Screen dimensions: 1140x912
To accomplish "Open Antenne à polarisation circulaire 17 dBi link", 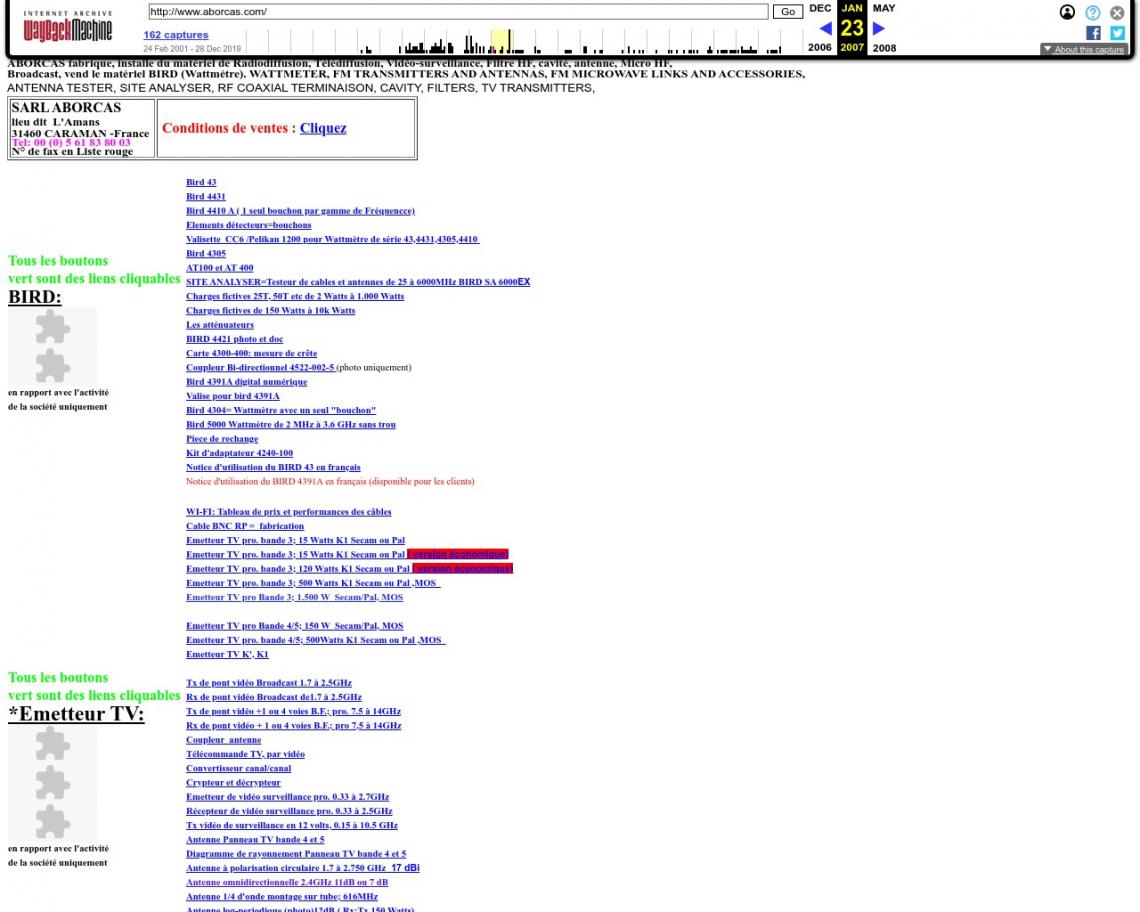I will pyautogui.click(x=302, y=868).
